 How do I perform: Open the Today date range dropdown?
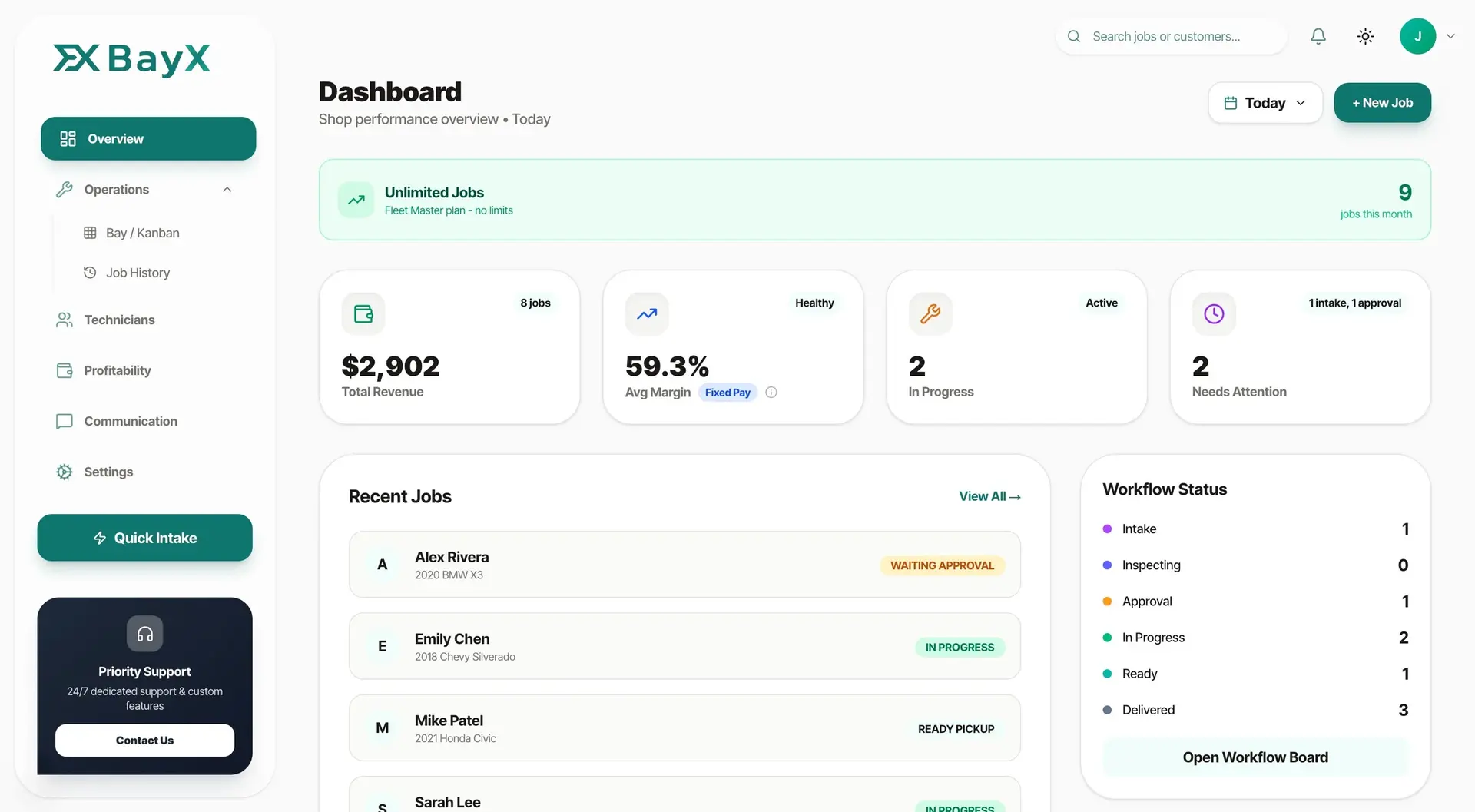coord(1265,103)
